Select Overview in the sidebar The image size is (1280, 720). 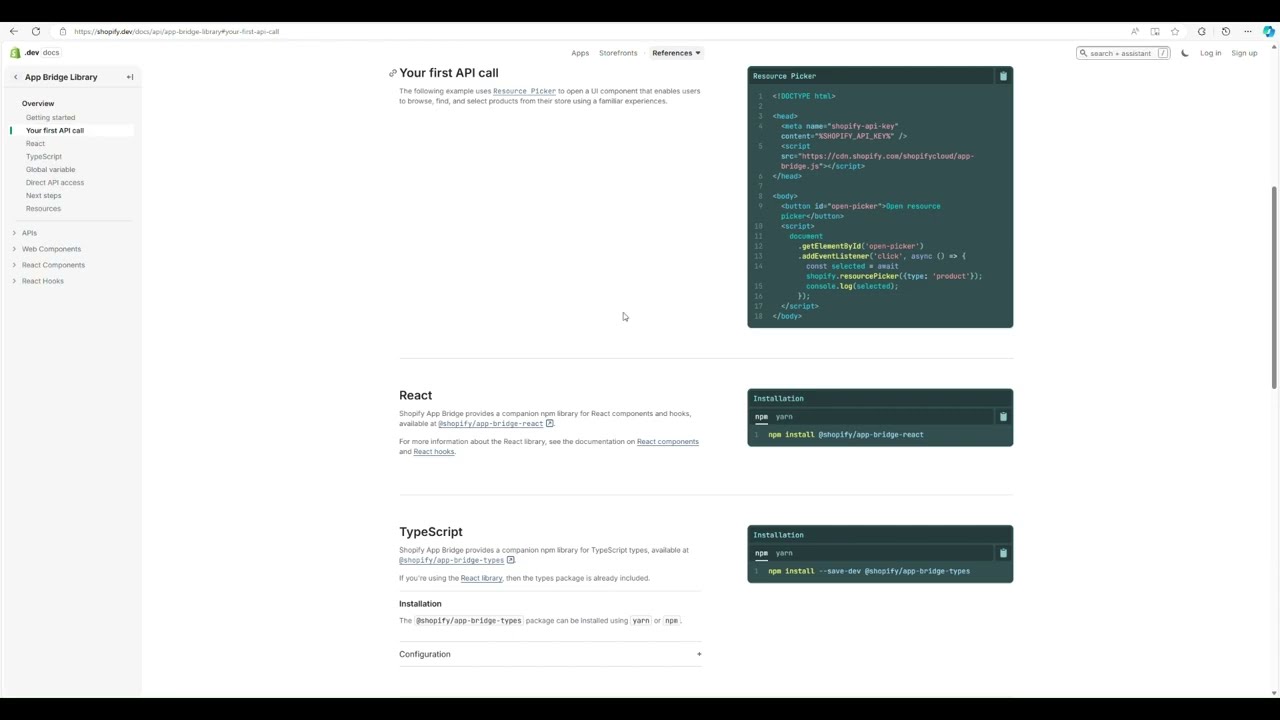[38, 103]
